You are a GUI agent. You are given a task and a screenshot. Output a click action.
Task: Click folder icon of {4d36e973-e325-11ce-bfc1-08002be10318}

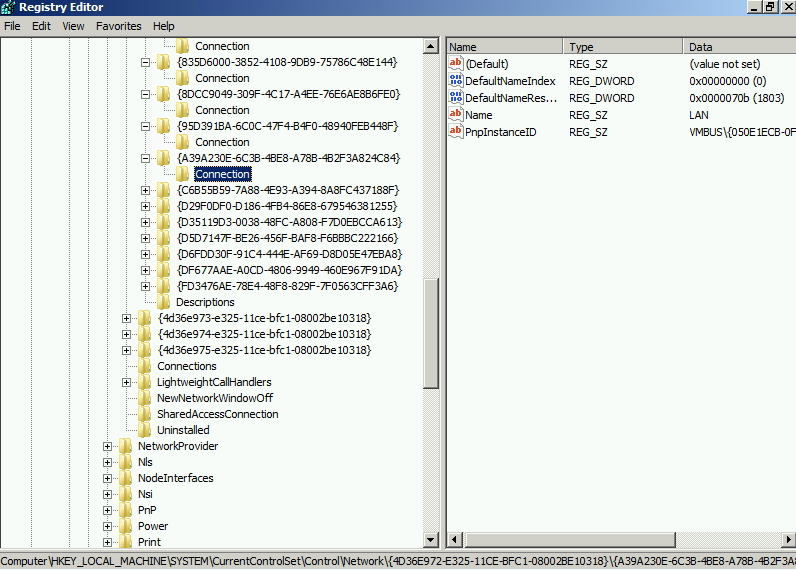pos(145,318)
